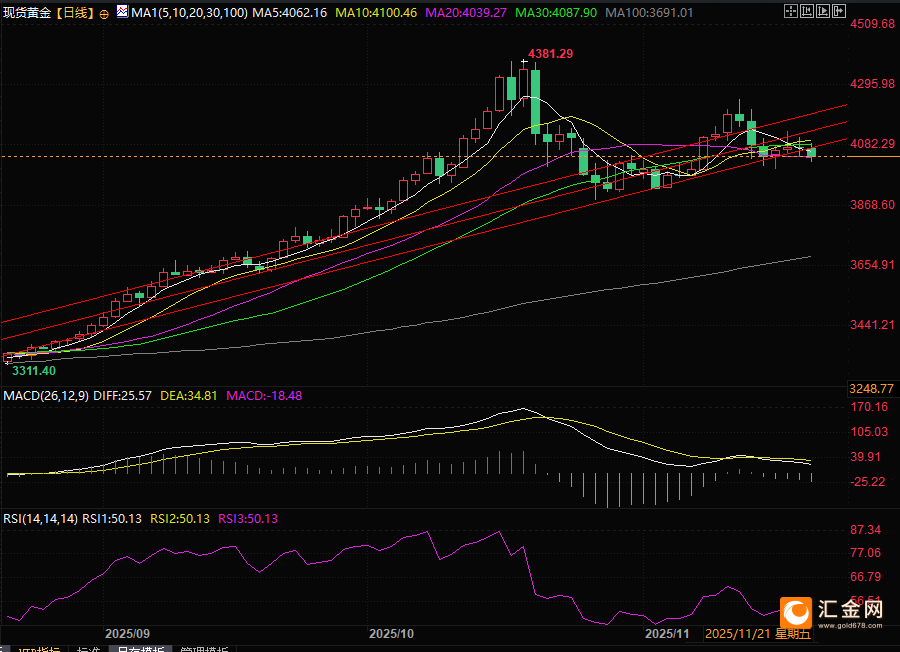Click the 77.06 RSI axis label
Viewport: 900px width, 652px height.
(866, 553)
